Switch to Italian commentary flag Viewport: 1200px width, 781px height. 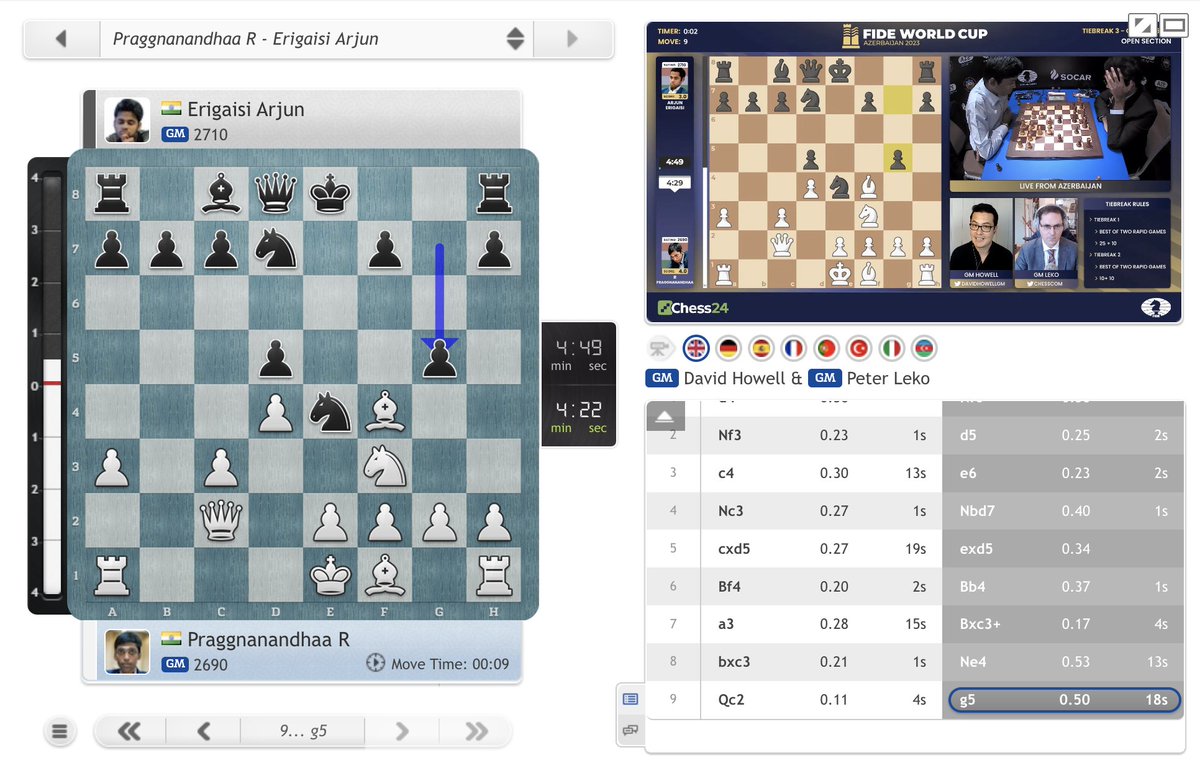click(892, 349)
